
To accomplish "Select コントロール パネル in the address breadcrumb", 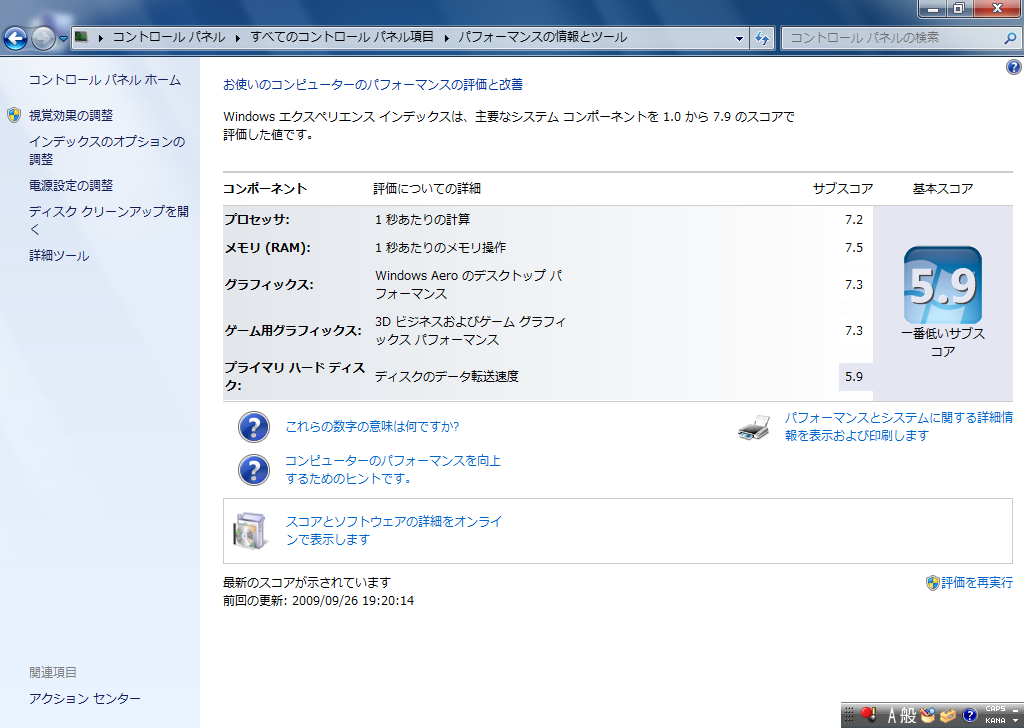I will 169,37.
